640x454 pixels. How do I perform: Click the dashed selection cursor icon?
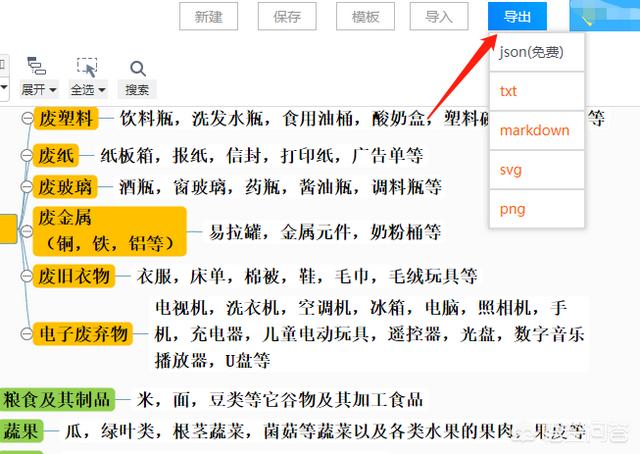tap(87, 66)
